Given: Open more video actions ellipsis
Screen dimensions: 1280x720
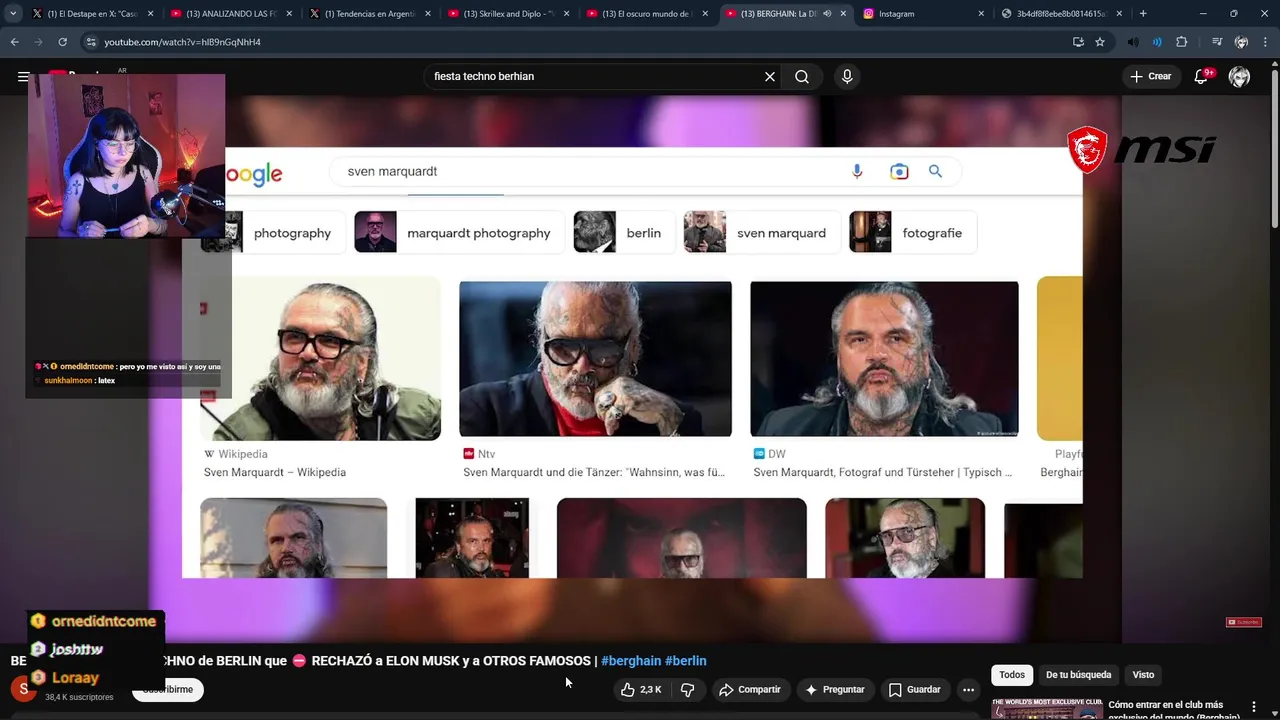Looking at the screenshot, I should 968,689.
